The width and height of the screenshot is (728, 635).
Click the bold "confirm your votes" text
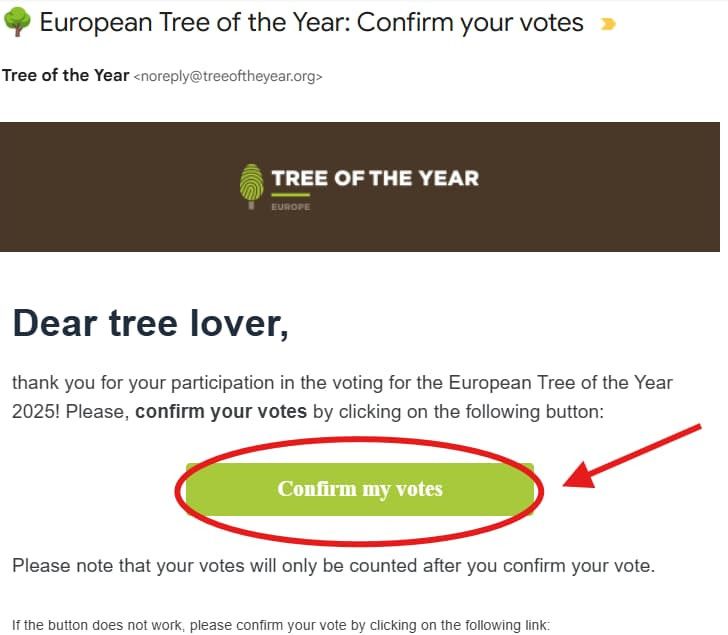coord(221,411)
